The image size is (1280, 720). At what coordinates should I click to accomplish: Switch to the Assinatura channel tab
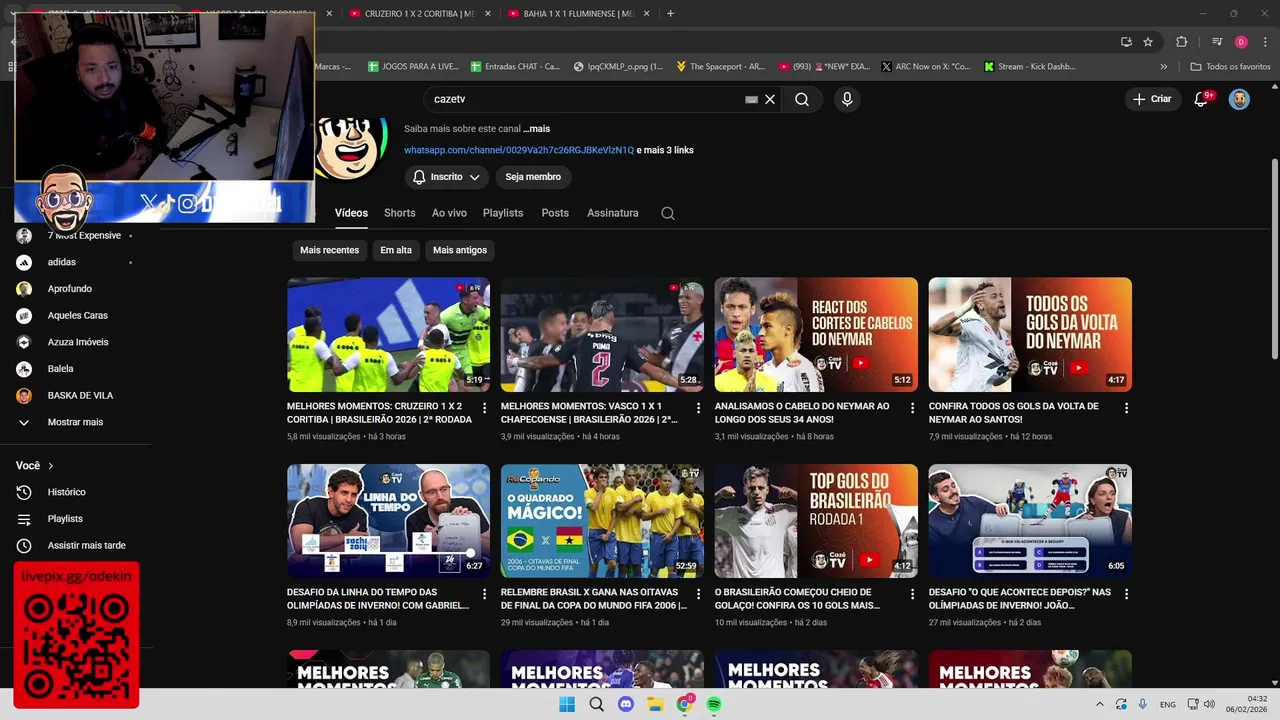click(x=613, y=213)
